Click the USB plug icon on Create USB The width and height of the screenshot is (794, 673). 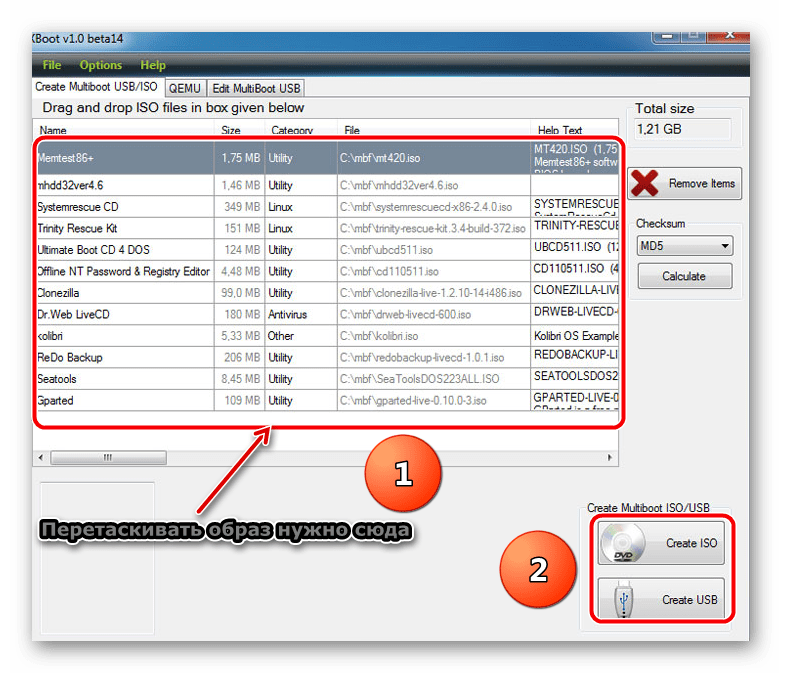click(x=624, y=600)
